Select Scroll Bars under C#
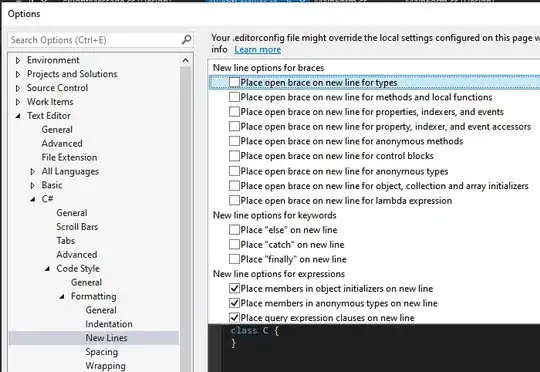540x372 pixels. (x=77, y=227)
